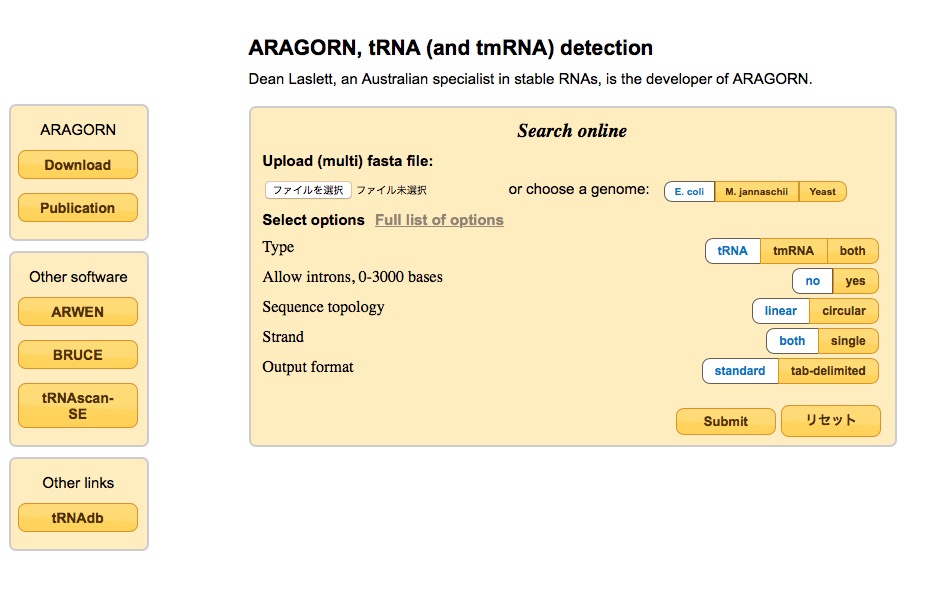
Task: Submit the search query
Action: pos(725,421)
